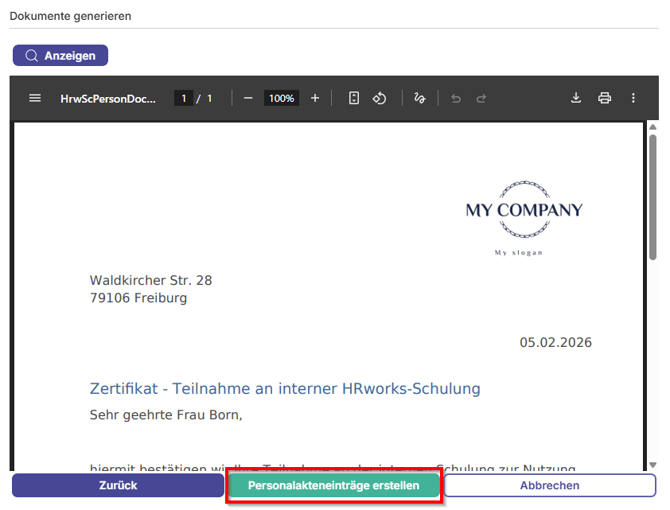Zoom out of the PDF document
This screenshot has height=510, width=670.
(248, 98)
